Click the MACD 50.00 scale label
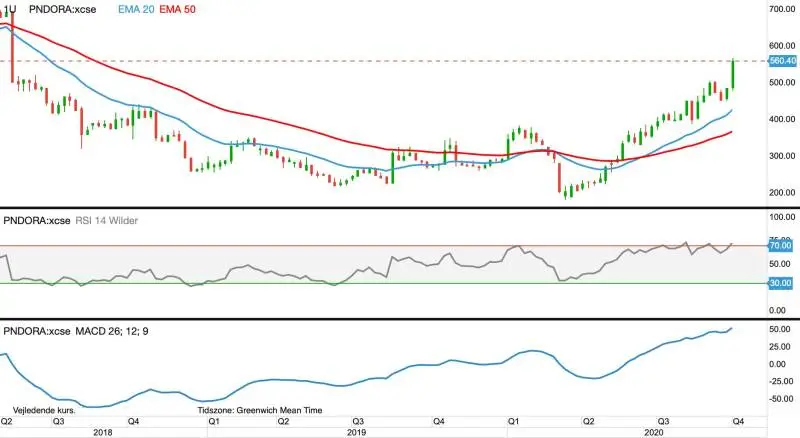800x438 pixels. [x=780, y=329]
